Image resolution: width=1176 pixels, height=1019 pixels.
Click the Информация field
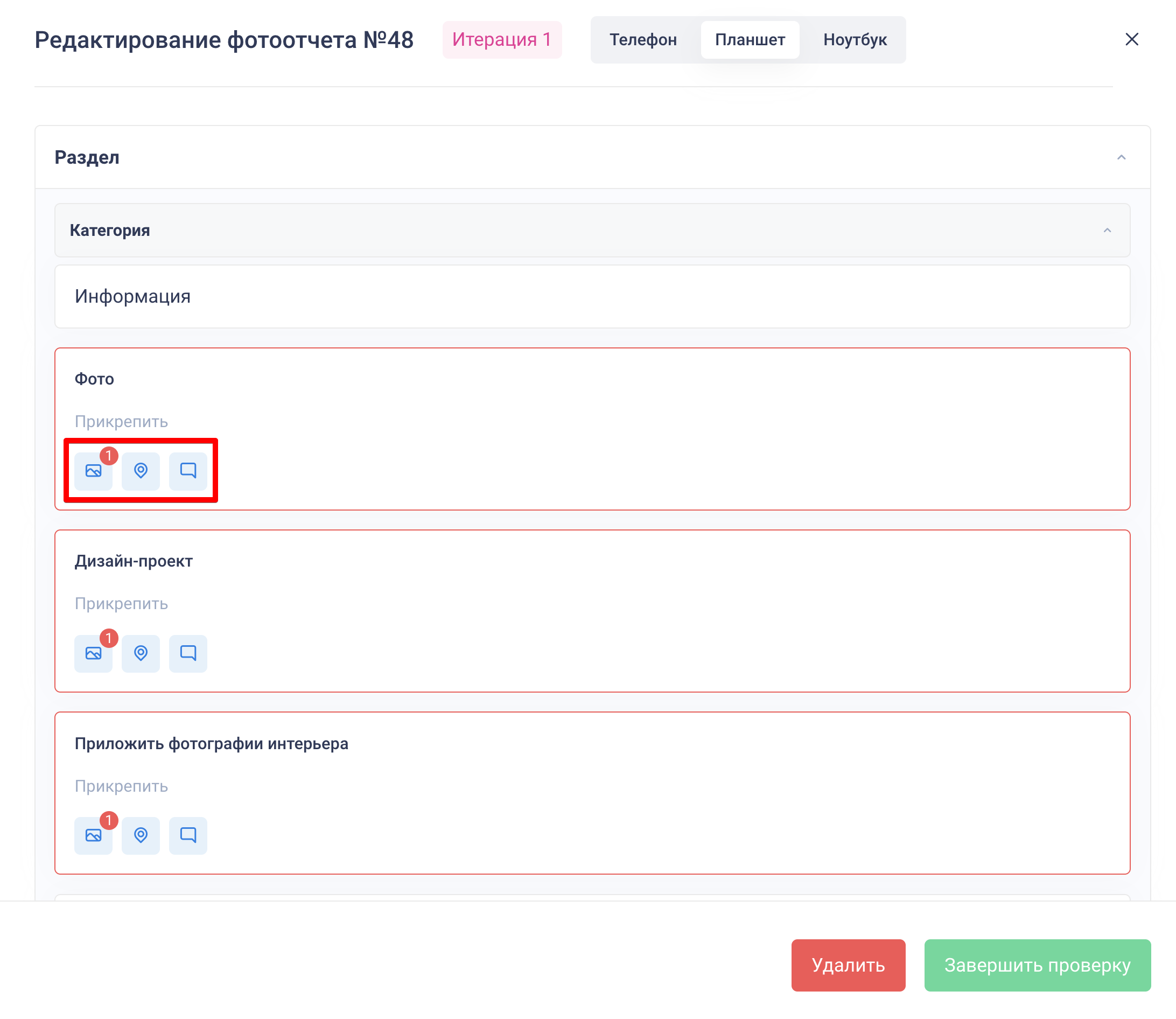pos(591,296)
